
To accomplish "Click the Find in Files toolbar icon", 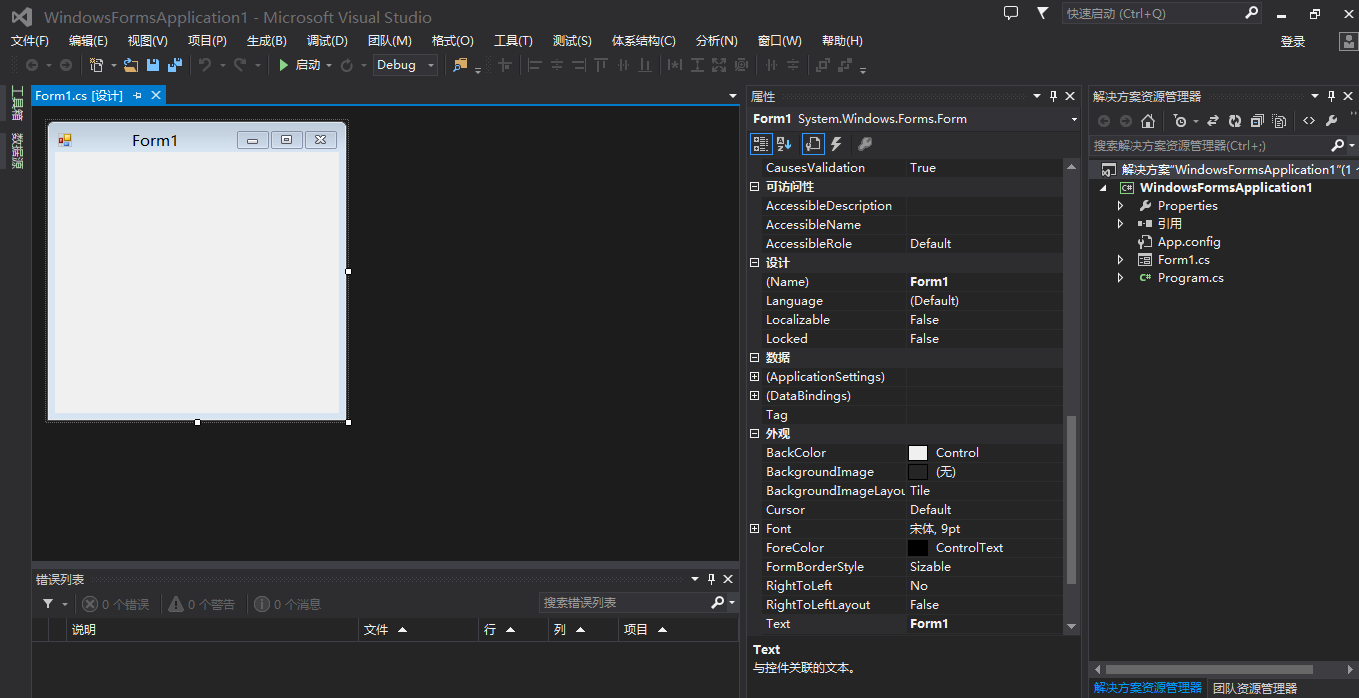I will 460,65.
